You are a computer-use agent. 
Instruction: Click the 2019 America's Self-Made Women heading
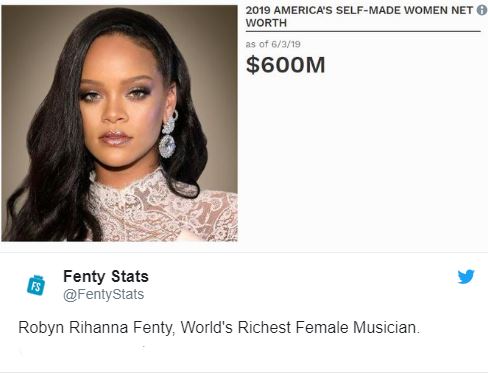(x=359, y=17)
